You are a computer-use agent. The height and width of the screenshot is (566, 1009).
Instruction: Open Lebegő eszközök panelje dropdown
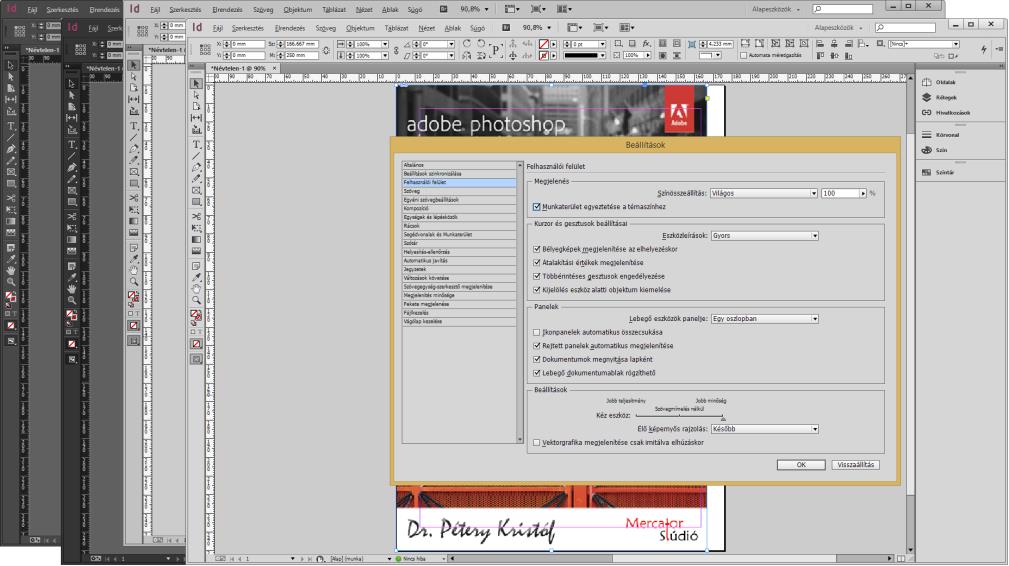click(x=764, y=318)
